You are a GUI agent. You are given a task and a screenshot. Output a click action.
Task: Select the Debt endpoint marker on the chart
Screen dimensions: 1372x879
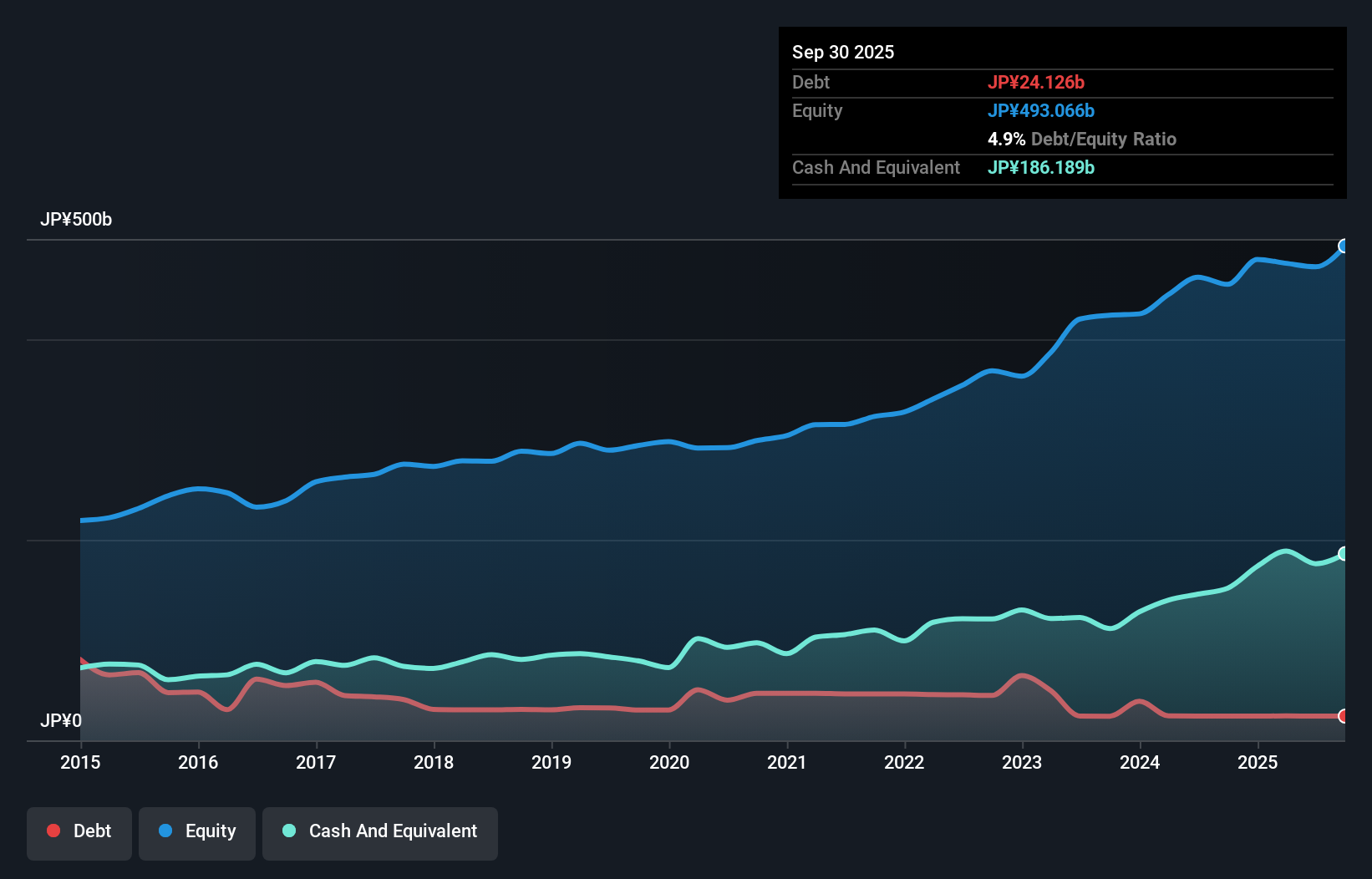(1343, 716)
